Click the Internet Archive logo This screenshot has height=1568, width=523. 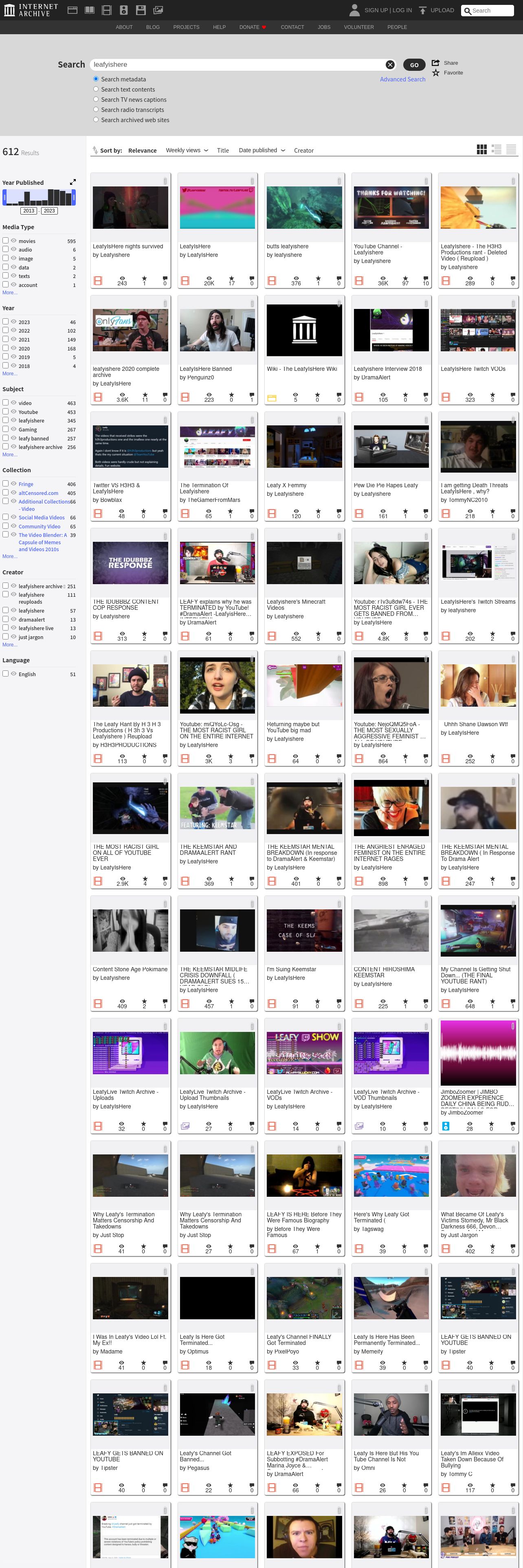click(x=31, y=10)
